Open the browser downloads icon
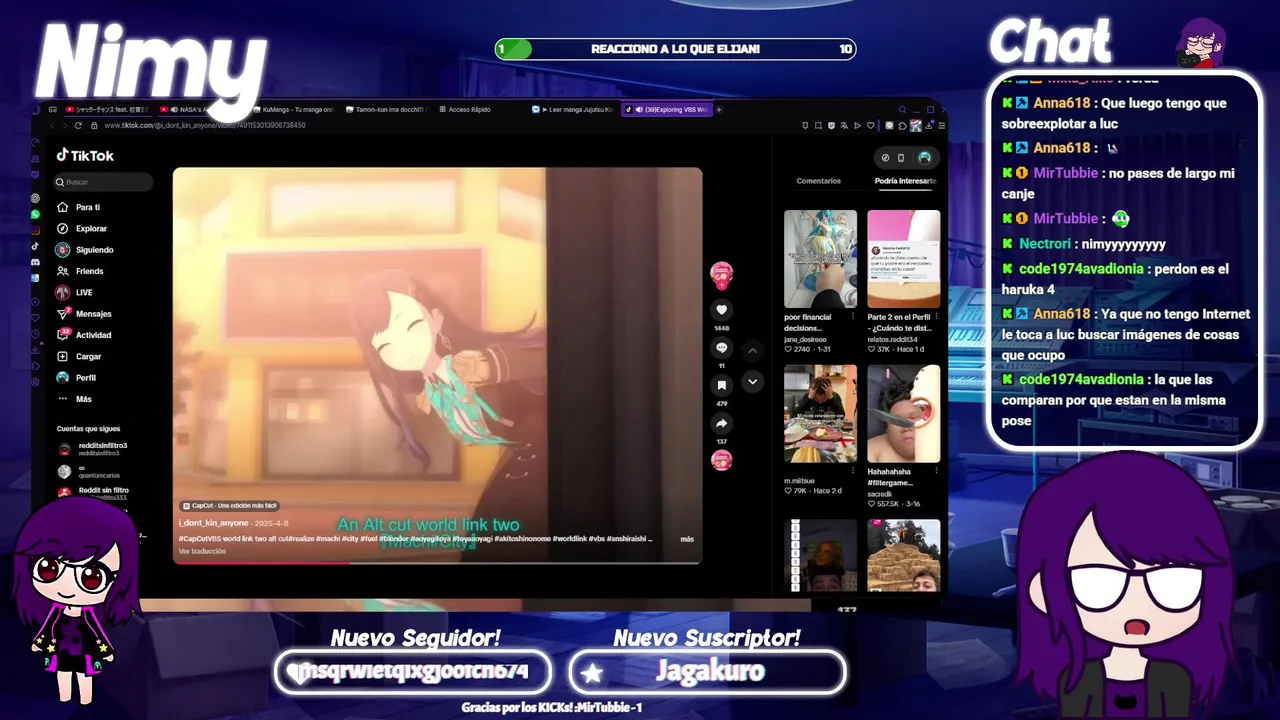 (x=929, y=126)
